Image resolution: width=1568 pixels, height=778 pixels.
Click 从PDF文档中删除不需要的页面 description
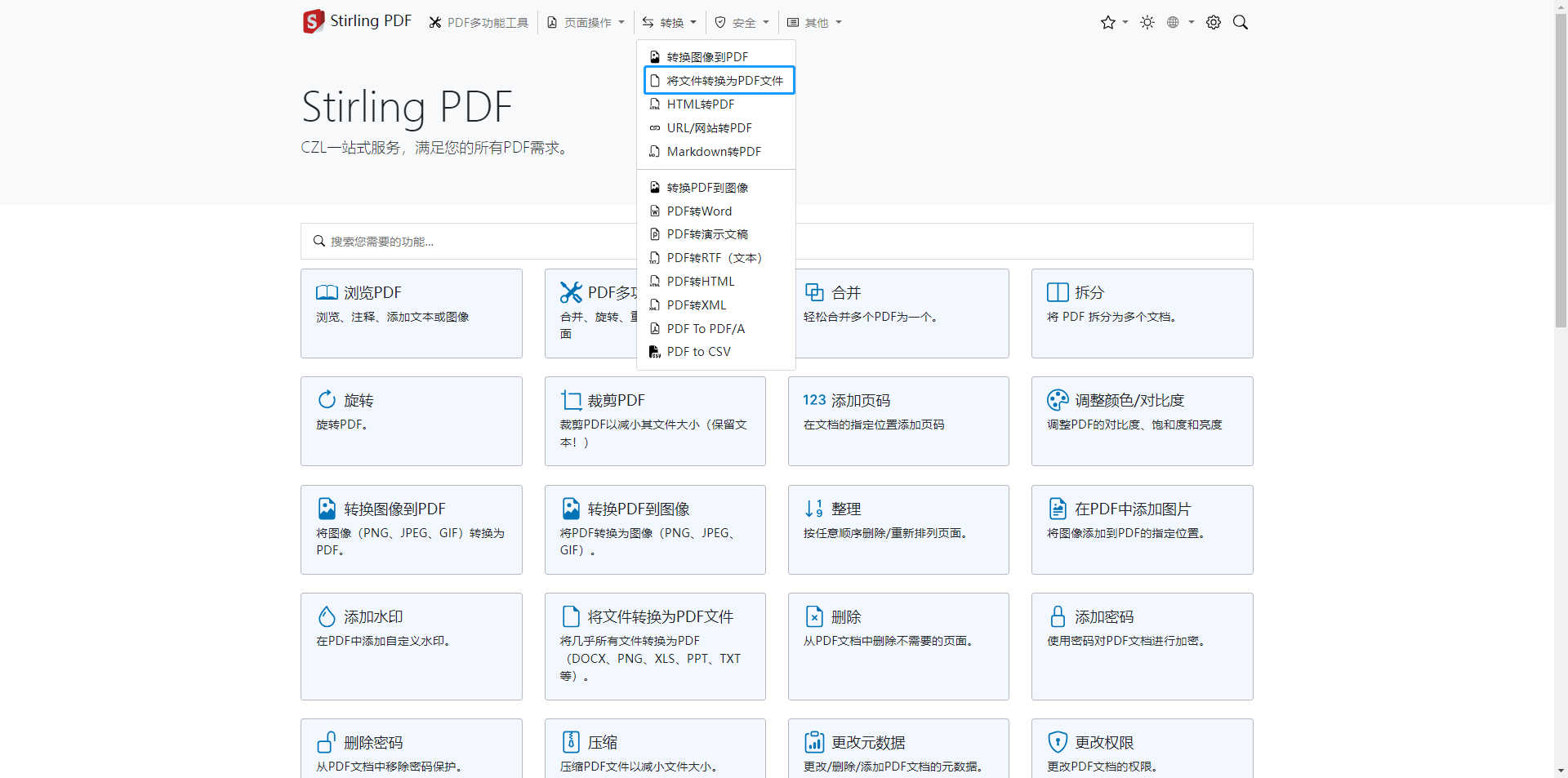pyautogui.click(x=889, y=642)
